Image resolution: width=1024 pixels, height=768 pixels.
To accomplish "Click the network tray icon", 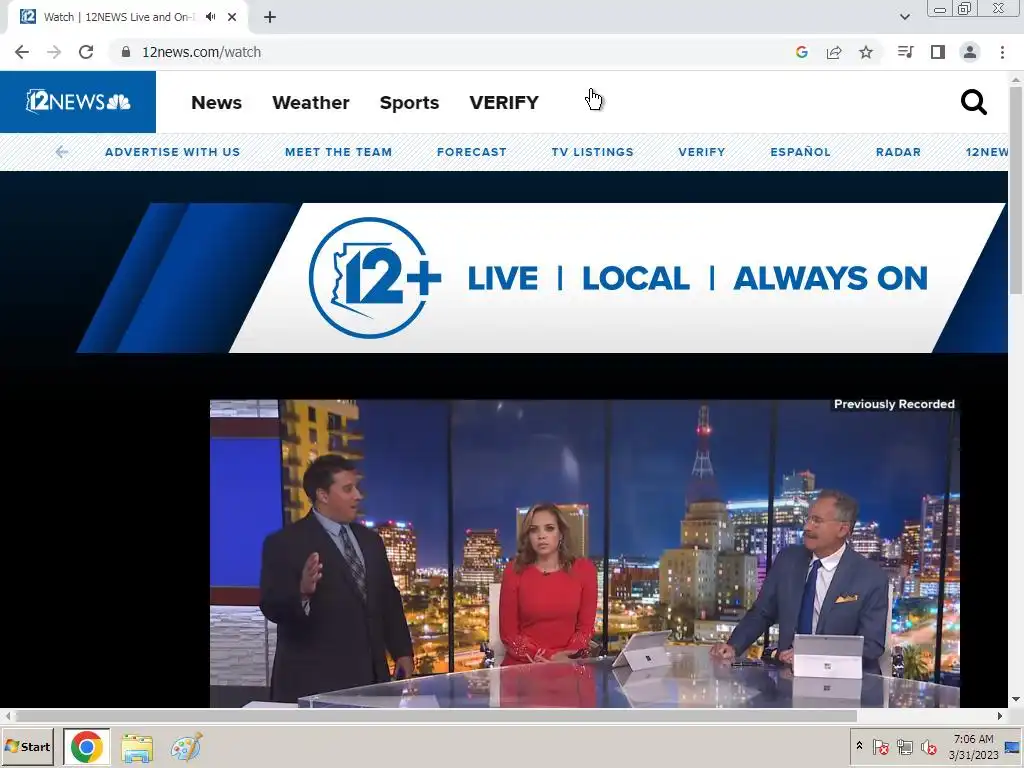I will click(904, 746).
